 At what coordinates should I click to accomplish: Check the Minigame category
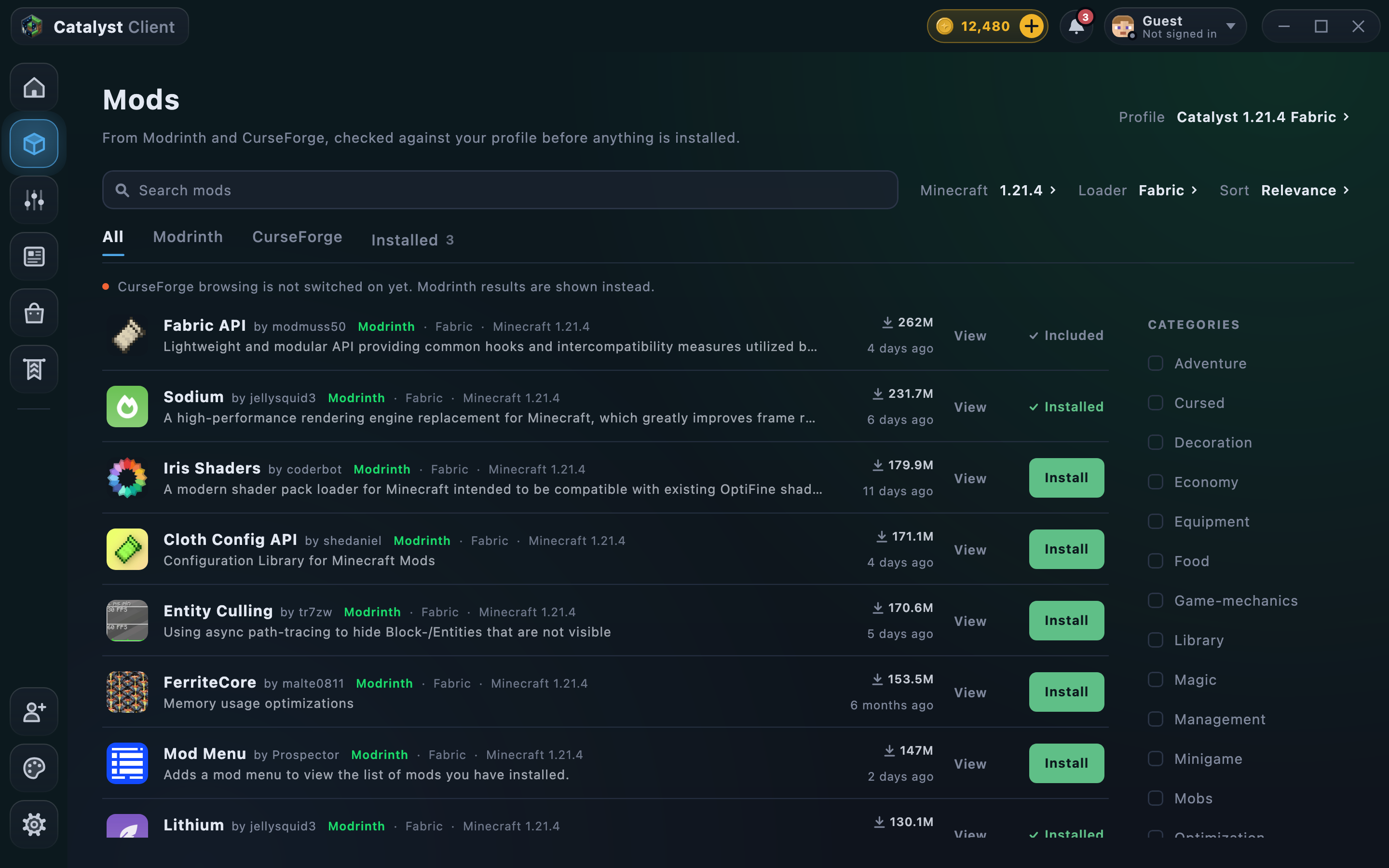1156,759
